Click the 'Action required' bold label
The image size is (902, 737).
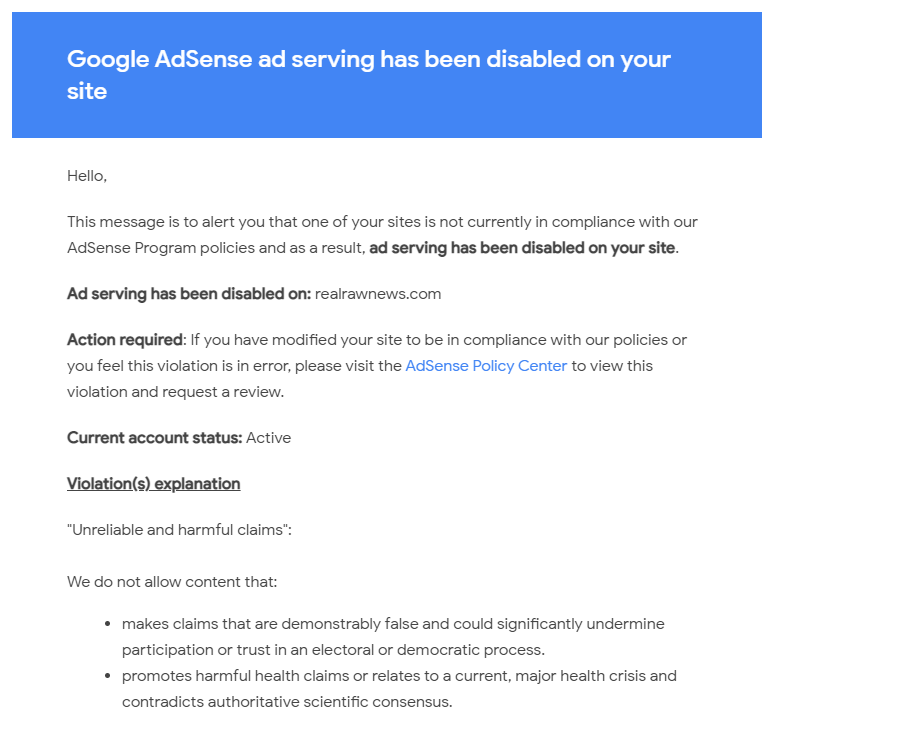coord(124,340)
